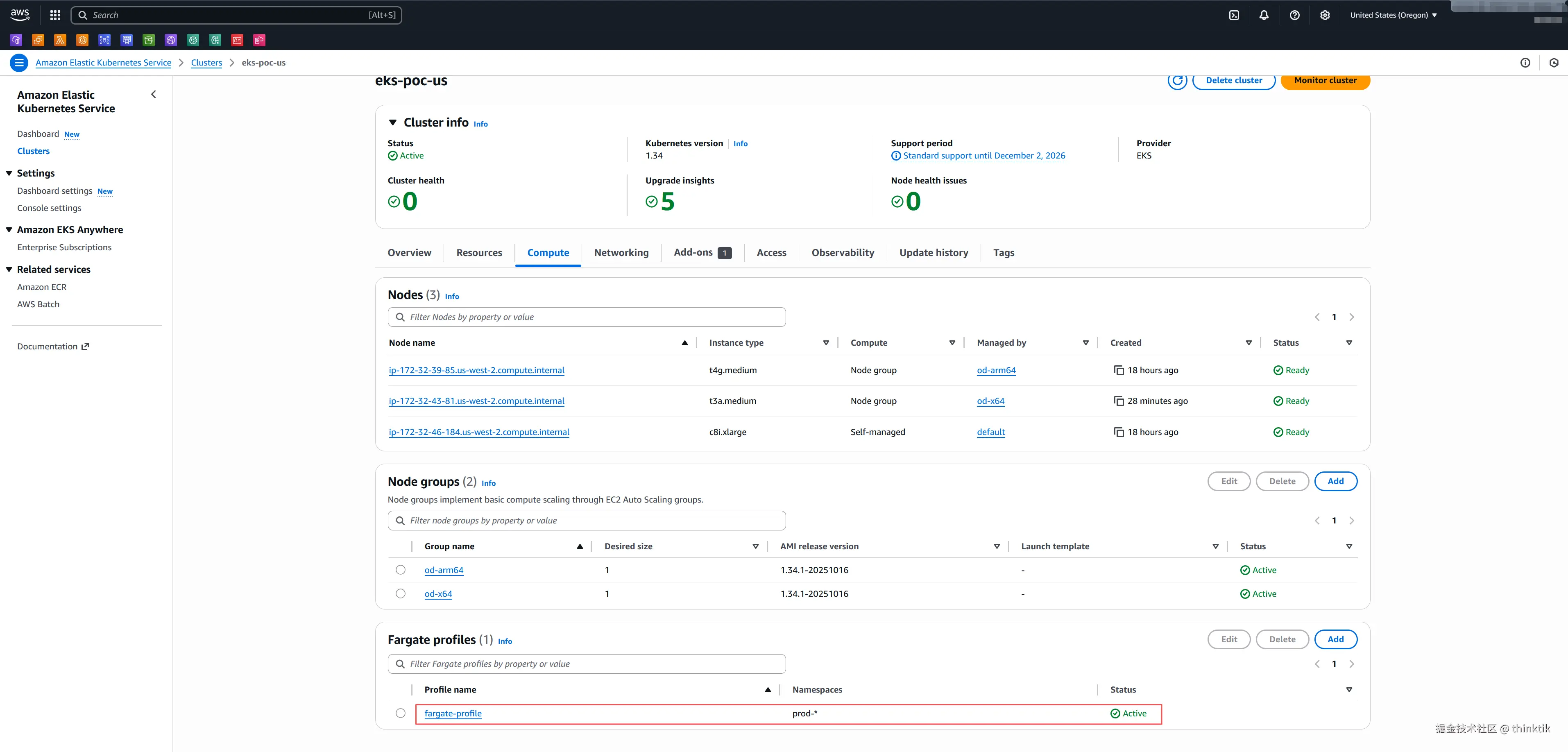
Task: Open the AWS CloudShell icon
Action: click(x=1234, y=15)
